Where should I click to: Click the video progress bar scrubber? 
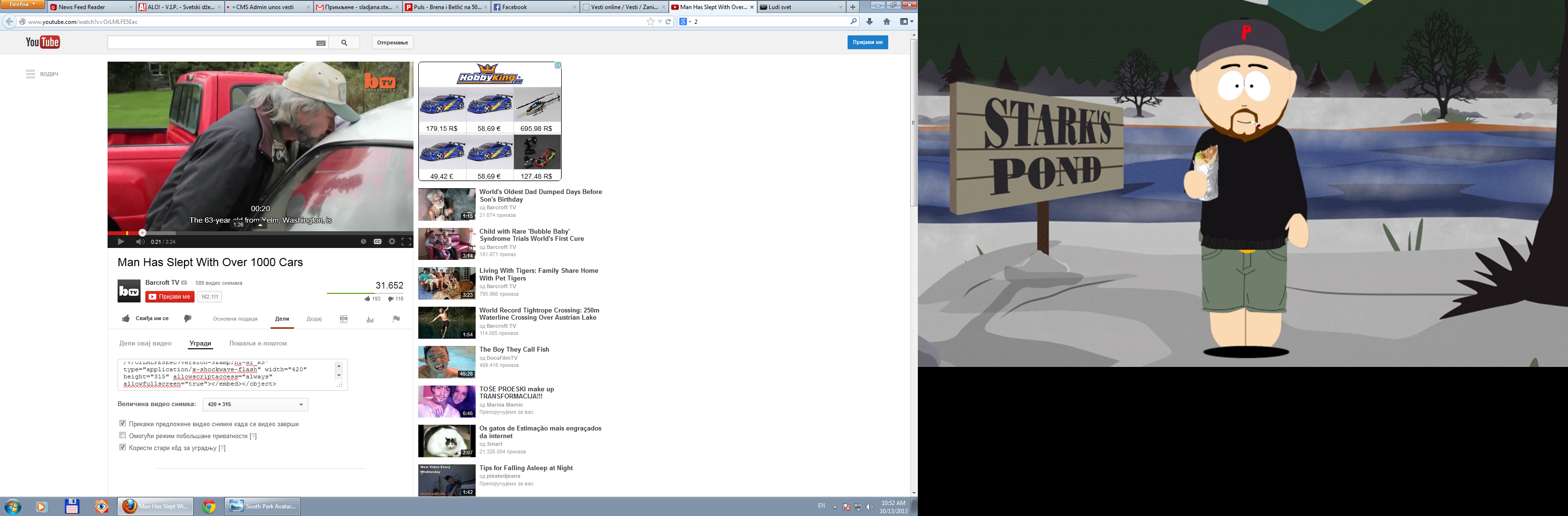[x=142, y=233]
